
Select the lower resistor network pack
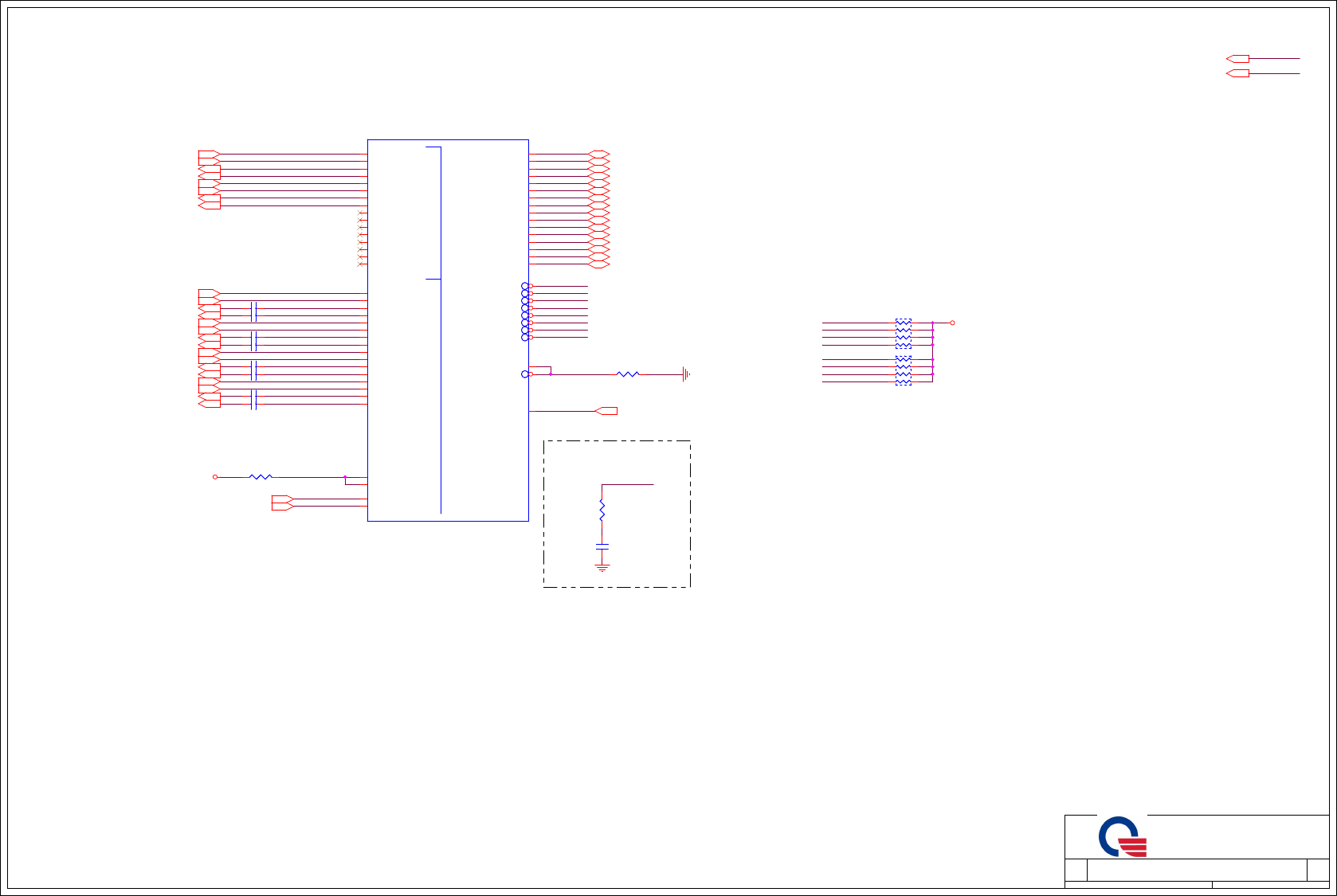tap(904, 371)
